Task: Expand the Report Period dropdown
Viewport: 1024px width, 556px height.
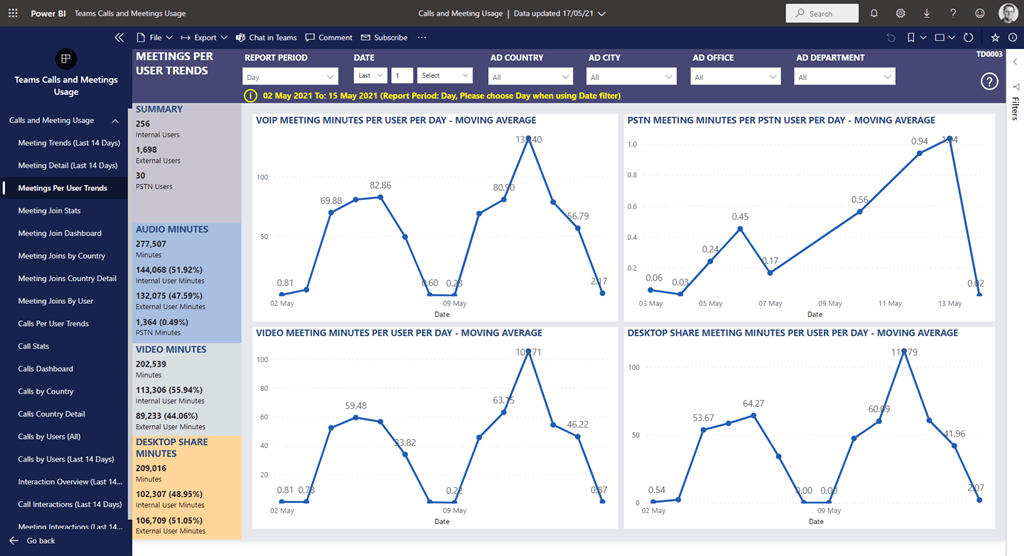Action: 291,76
